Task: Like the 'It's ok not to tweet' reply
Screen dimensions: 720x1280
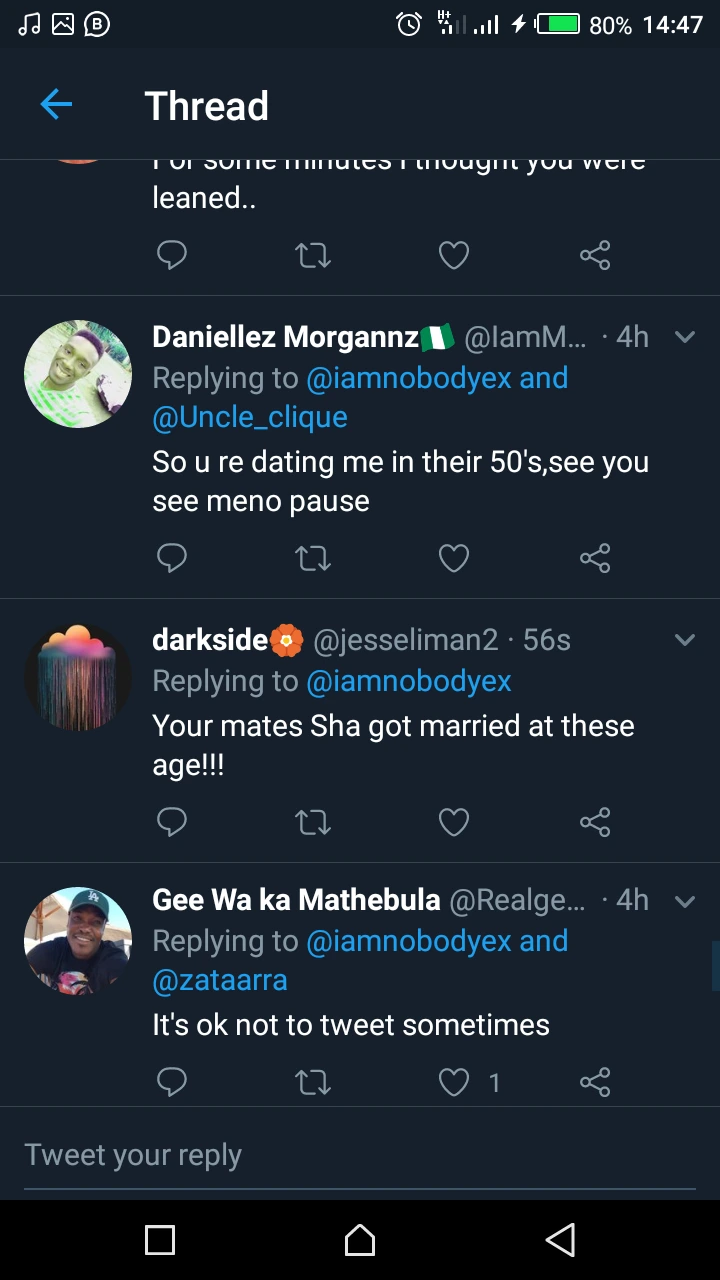Action: click(x=454, y=1082)
